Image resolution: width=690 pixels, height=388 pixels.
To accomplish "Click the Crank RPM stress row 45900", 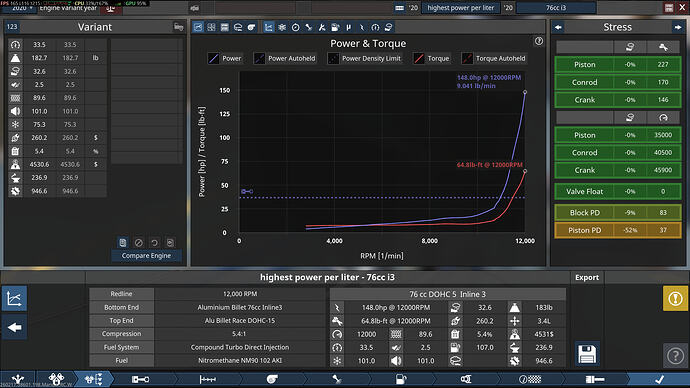I will click(618, 170).
